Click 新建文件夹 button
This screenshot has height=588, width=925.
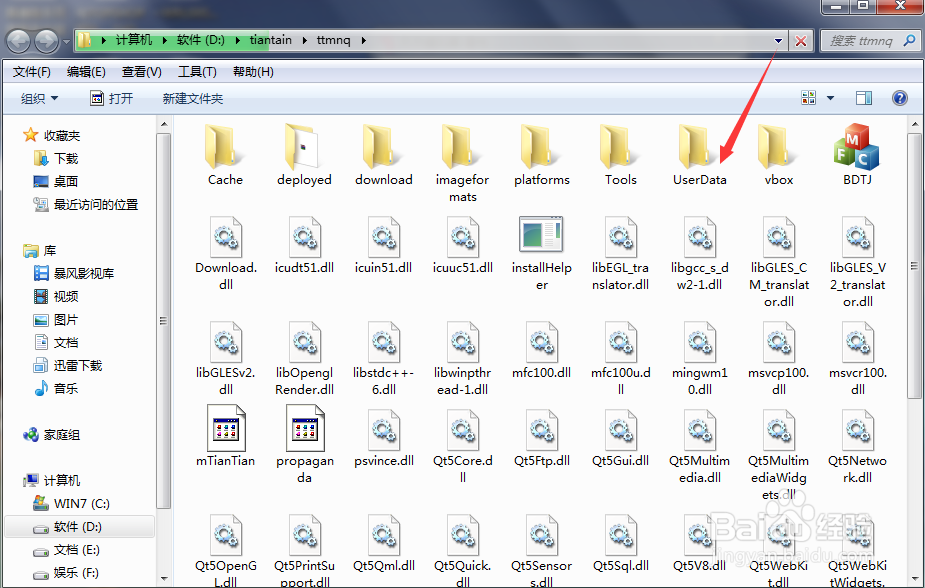tap(193, 98)
